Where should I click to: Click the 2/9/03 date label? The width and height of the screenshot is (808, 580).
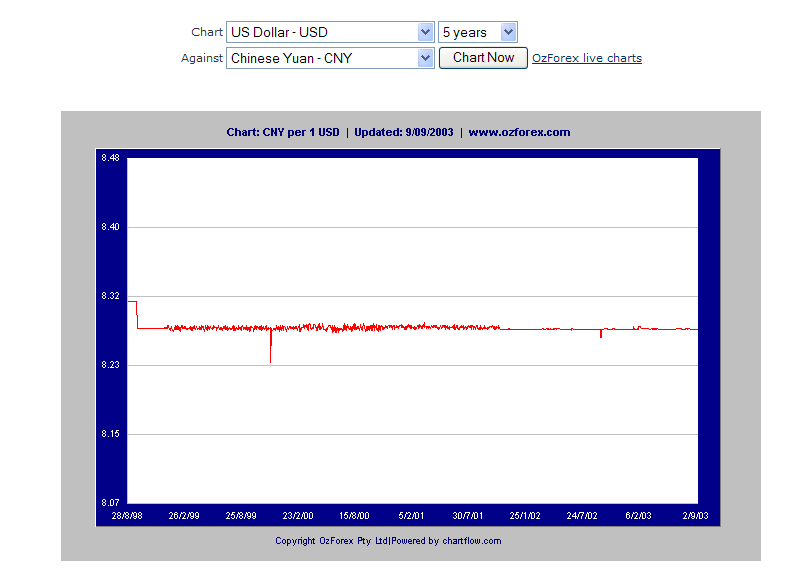point(695,516)
